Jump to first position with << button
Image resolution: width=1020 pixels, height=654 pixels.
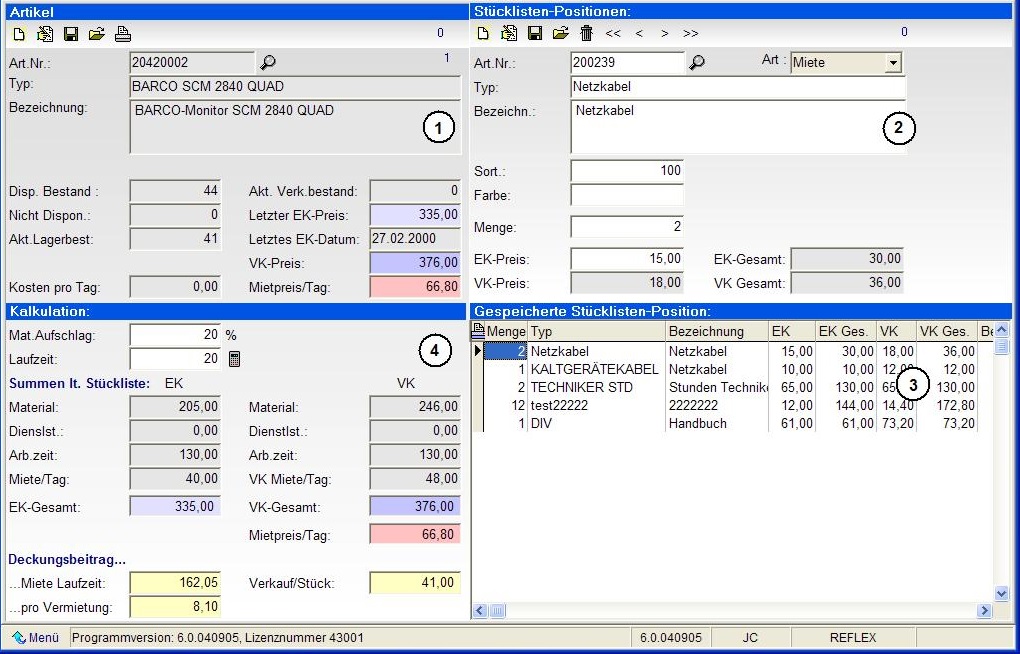coord(613,33)
